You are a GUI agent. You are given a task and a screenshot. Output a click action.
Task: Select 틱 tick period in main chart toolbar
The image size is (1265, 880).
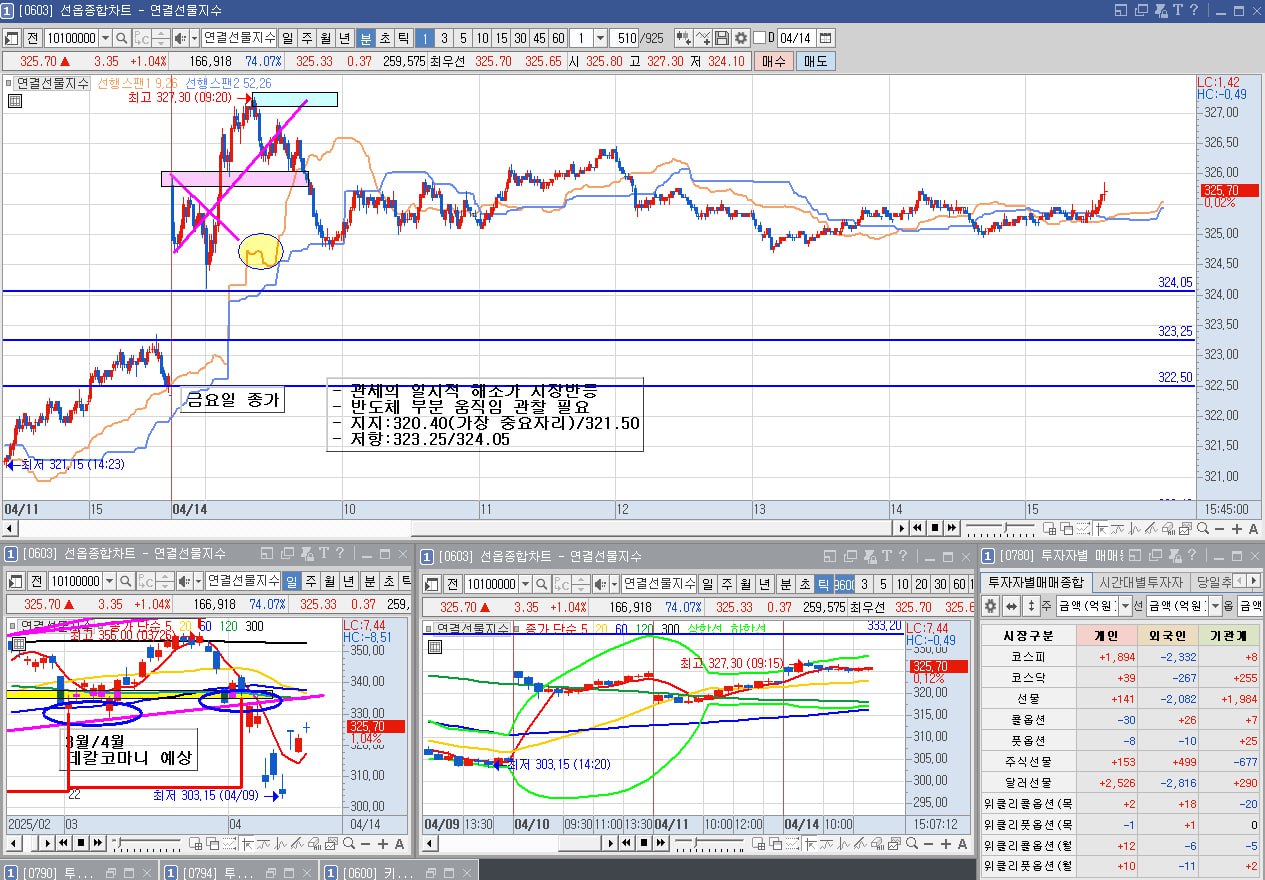[403, 38]
